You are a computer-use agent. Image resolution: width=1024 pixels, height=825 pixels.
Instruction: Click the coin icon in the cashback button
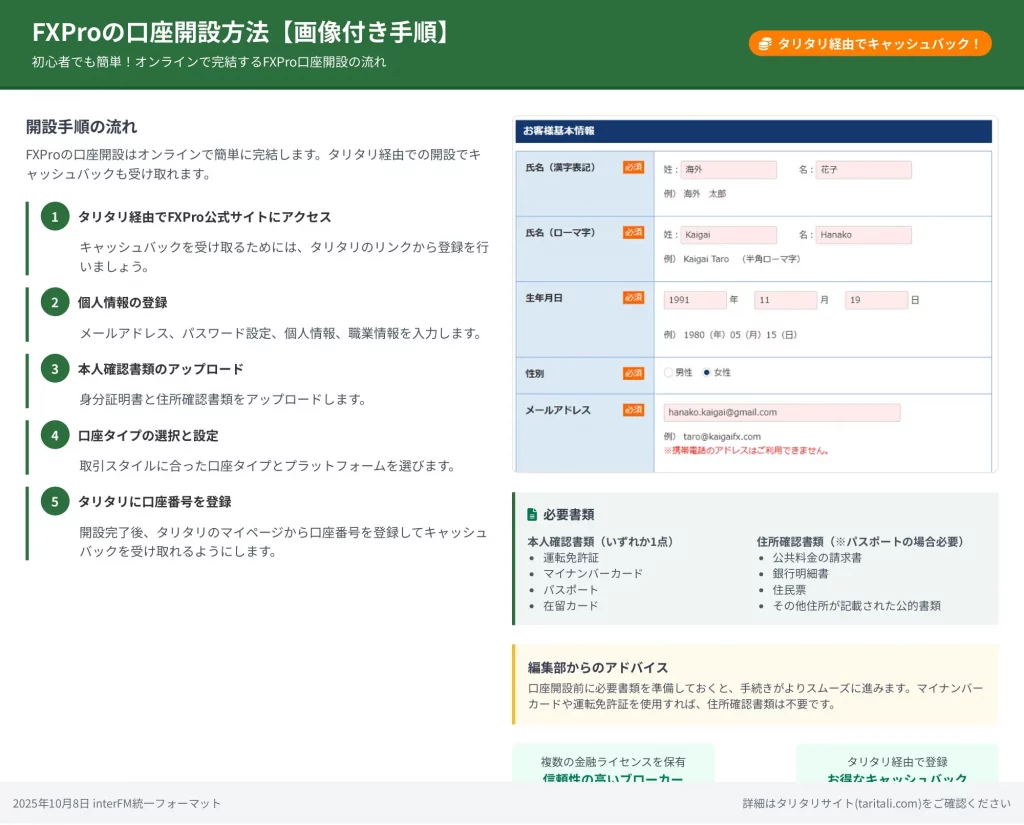(x=765, y=44)
